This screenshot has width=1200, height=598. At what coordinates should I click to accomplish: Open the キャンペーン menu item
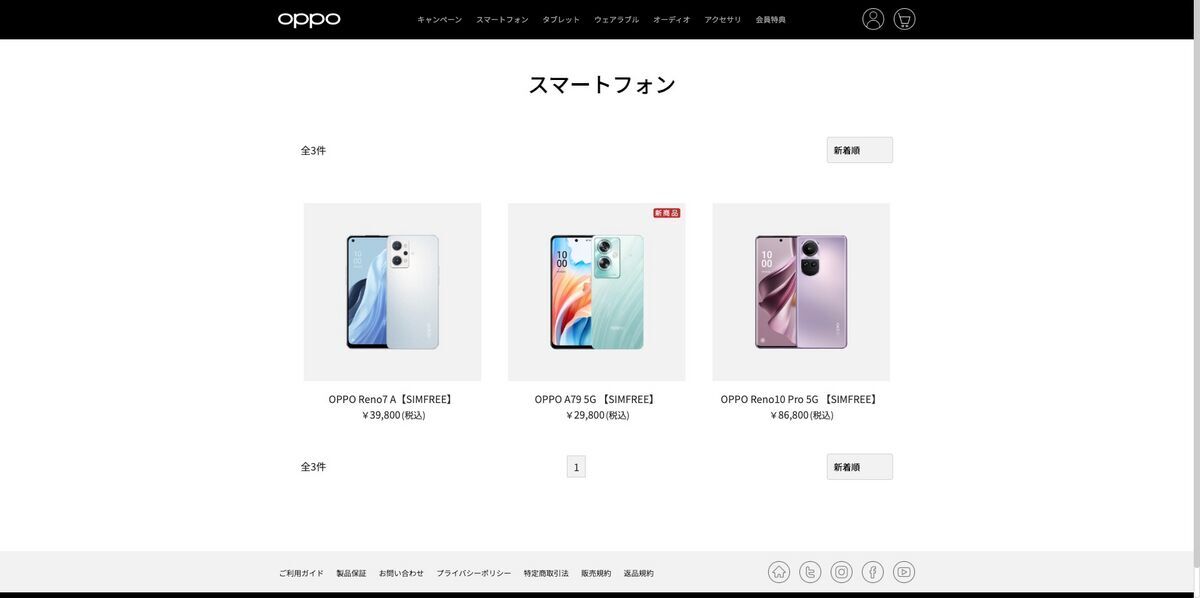coord(440,20)
